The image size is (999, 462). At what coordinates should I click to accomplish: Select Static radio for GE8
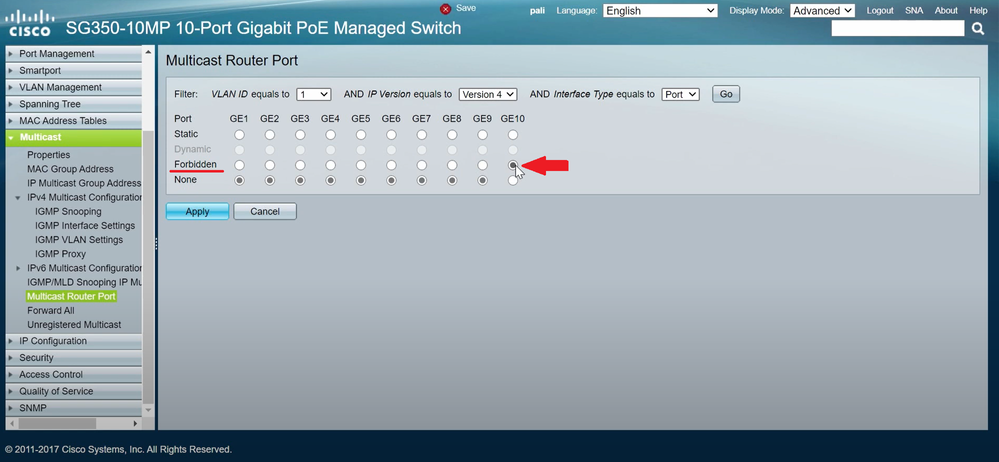[452, 134]
